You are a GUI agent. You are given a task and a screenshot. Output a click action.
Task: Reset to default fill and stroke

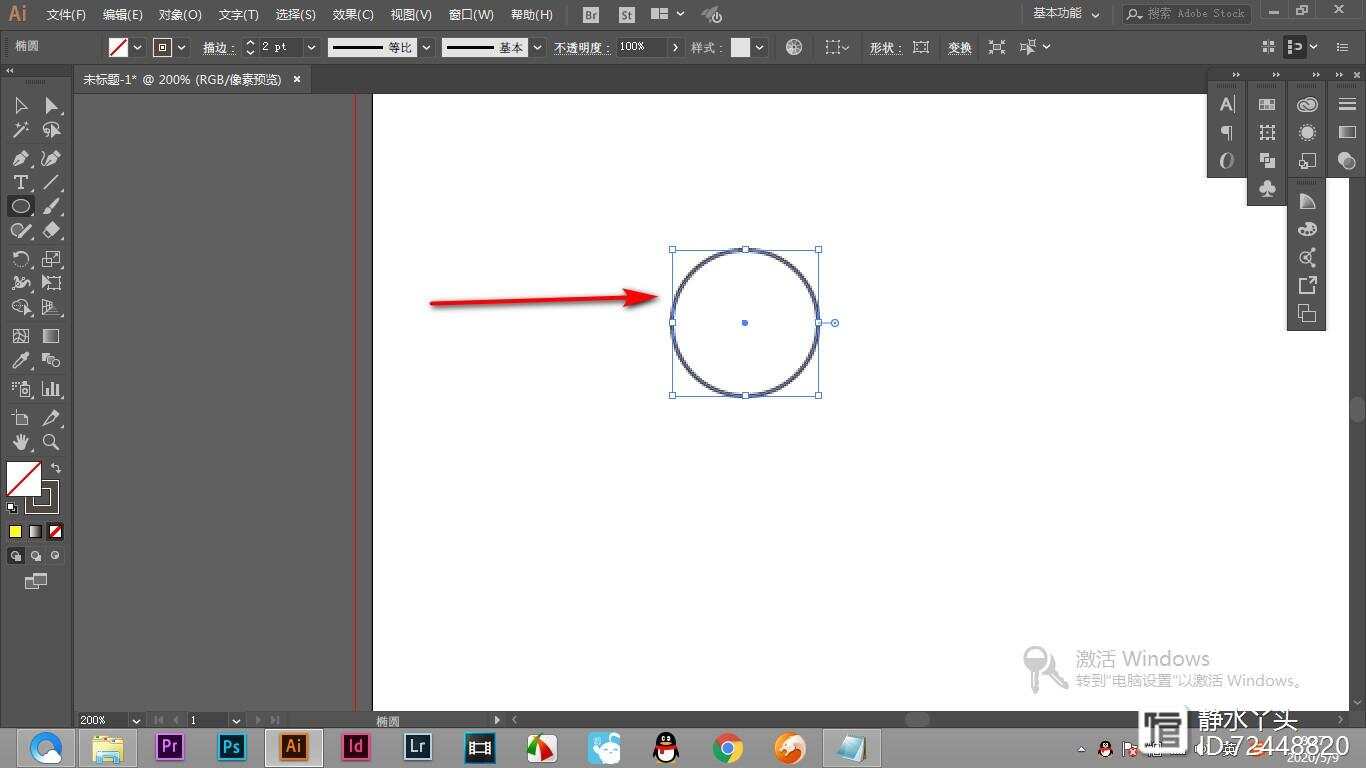tap(12, 507)
